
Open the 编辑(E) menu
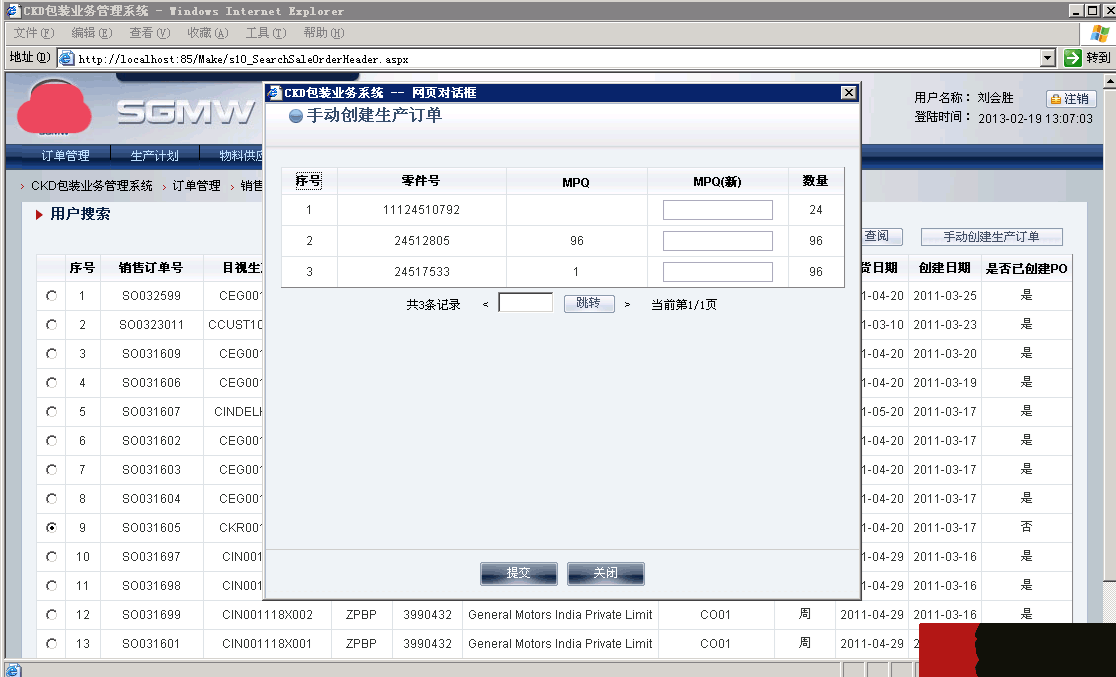92,33
